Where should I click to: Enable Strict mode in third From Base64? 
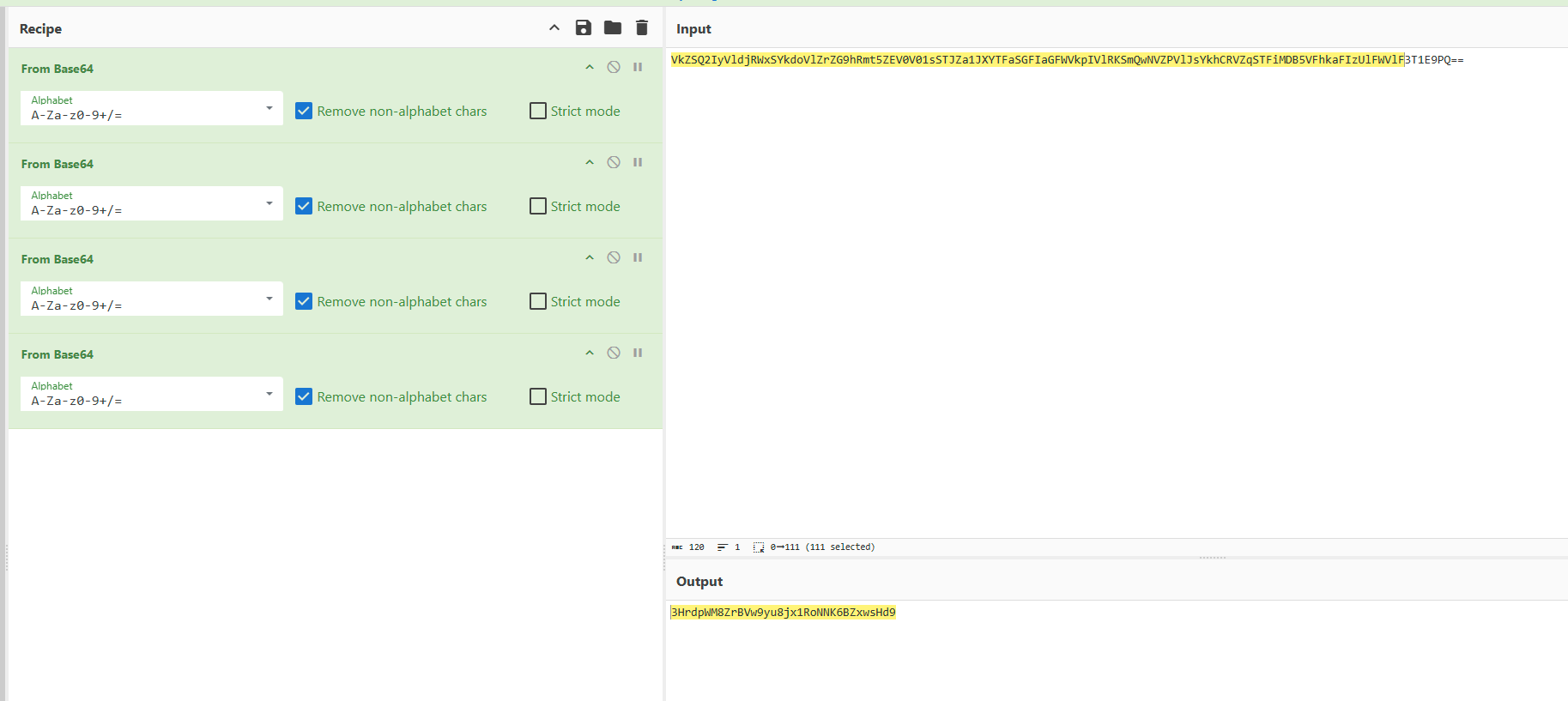538,301
